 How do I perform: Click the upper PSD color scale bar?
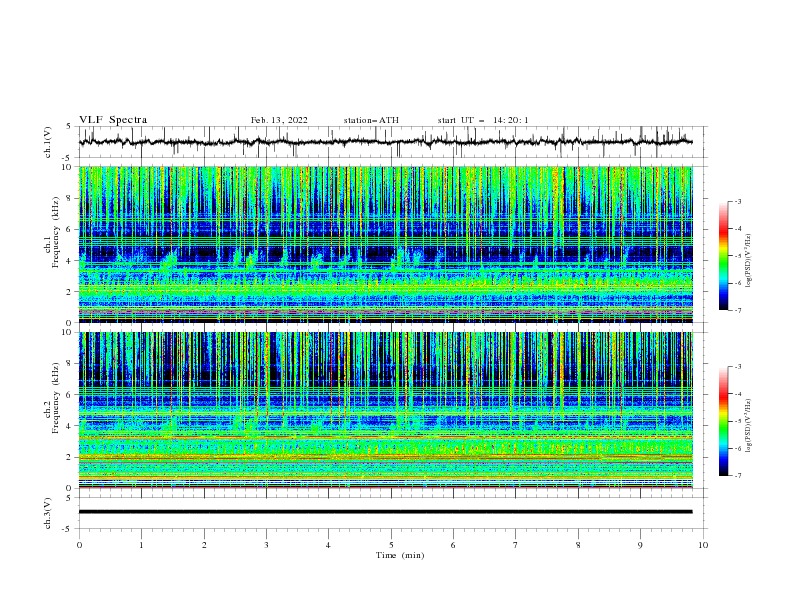pos(724,256)
